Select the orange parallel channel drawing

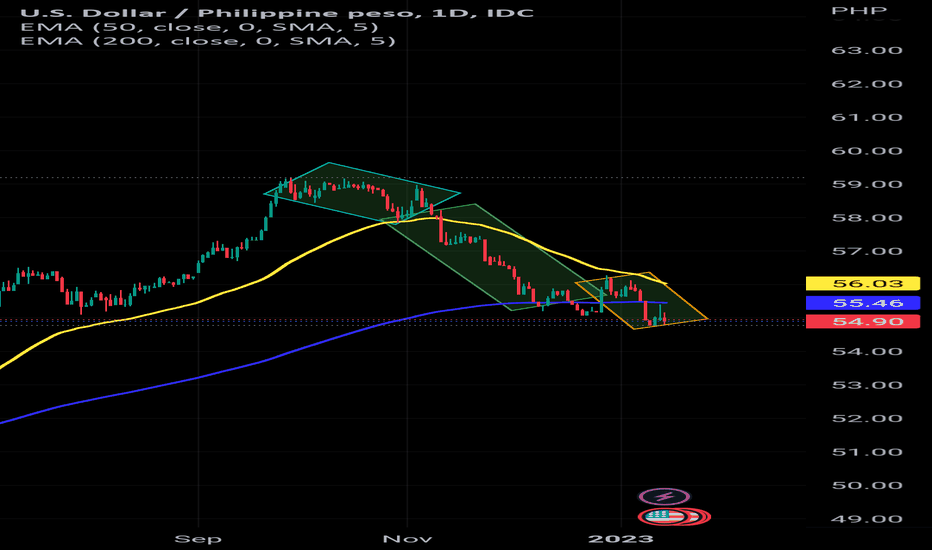642,300
